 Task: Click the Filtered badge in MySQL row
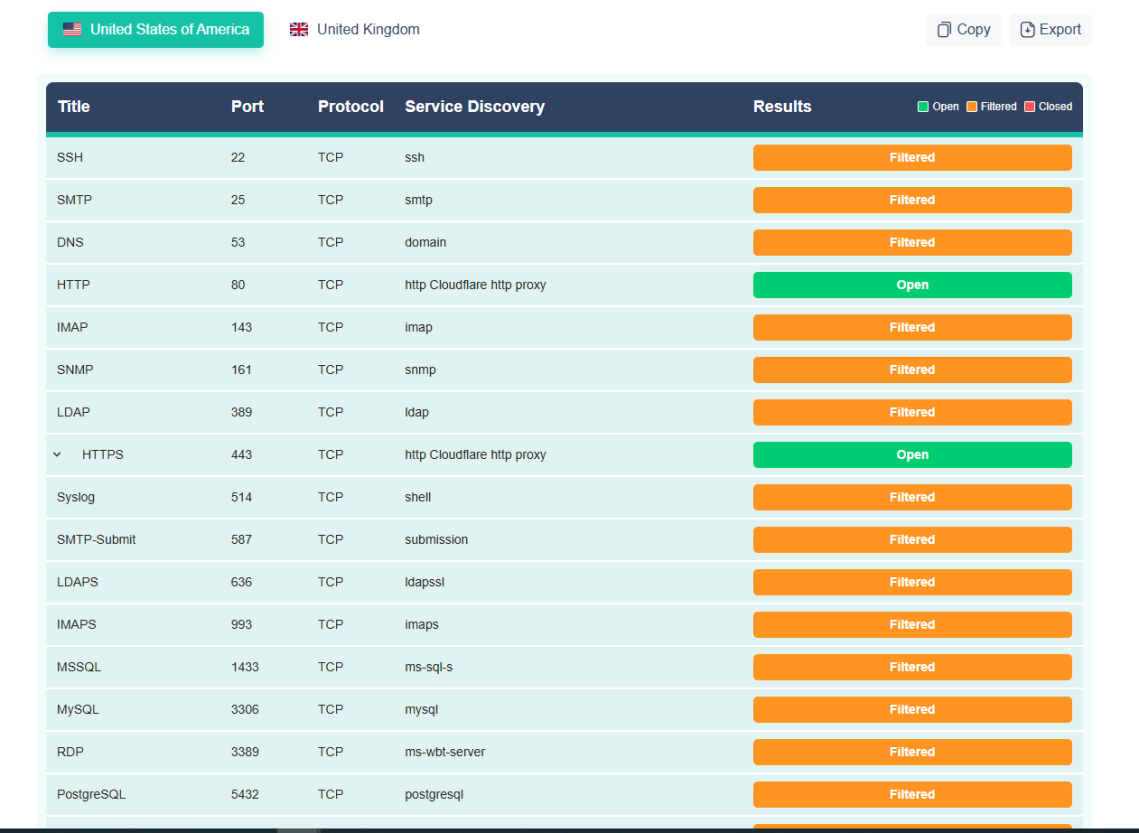912,710
